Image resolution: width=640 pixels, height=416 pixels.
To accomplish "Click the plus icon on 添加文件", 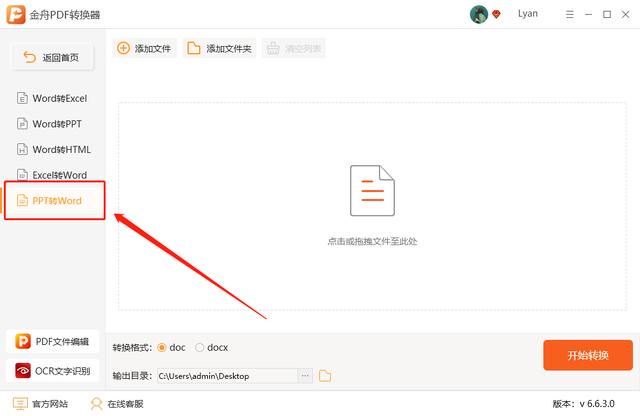I will 123,48.
